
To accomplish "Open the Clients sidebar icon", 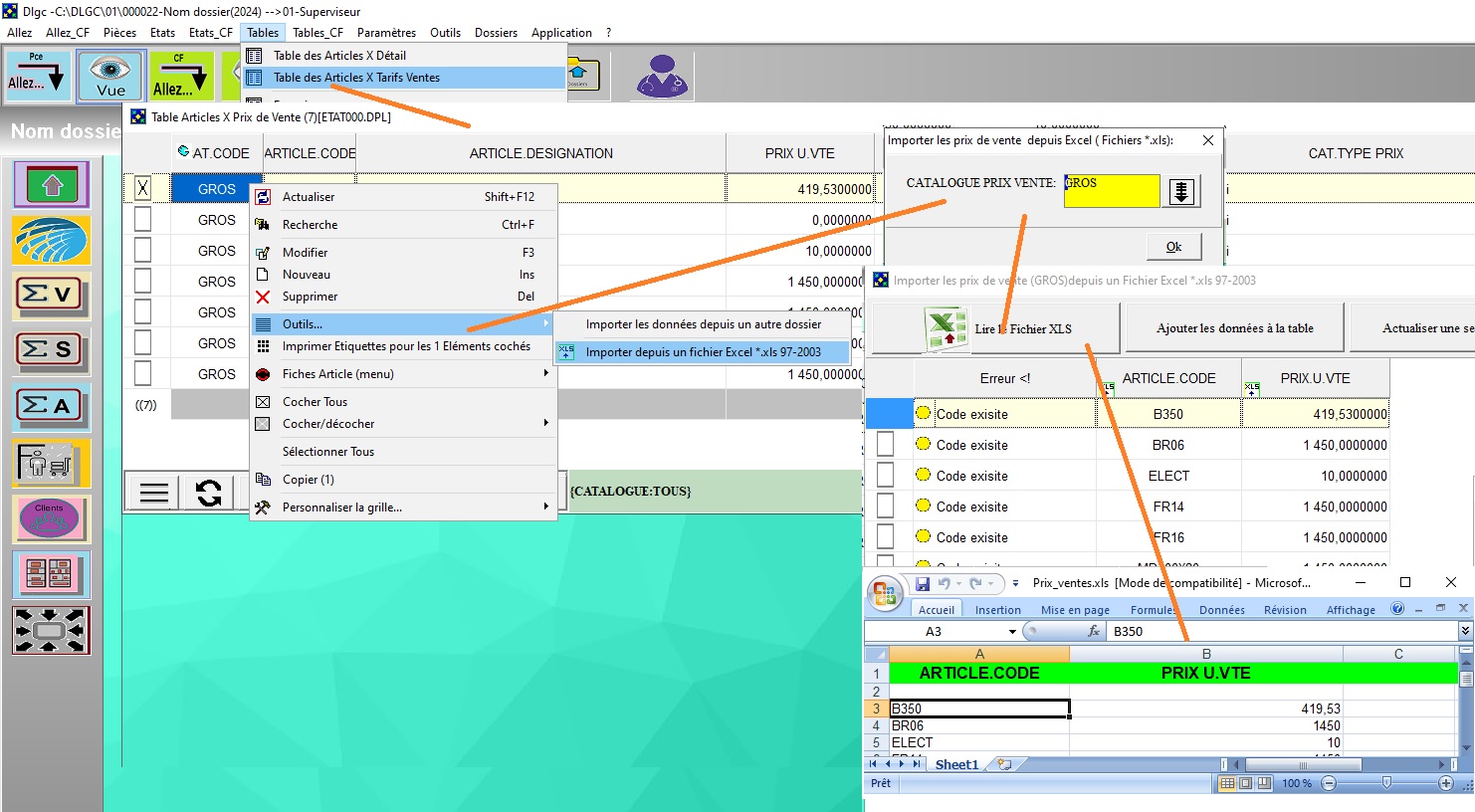I will pos(52,518).
